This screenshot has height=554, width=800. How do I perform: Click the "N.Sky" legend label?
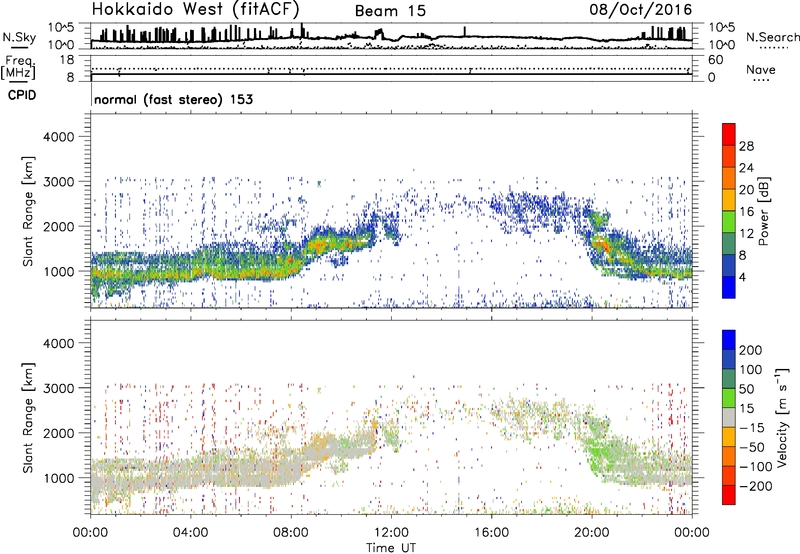point(19,37)
